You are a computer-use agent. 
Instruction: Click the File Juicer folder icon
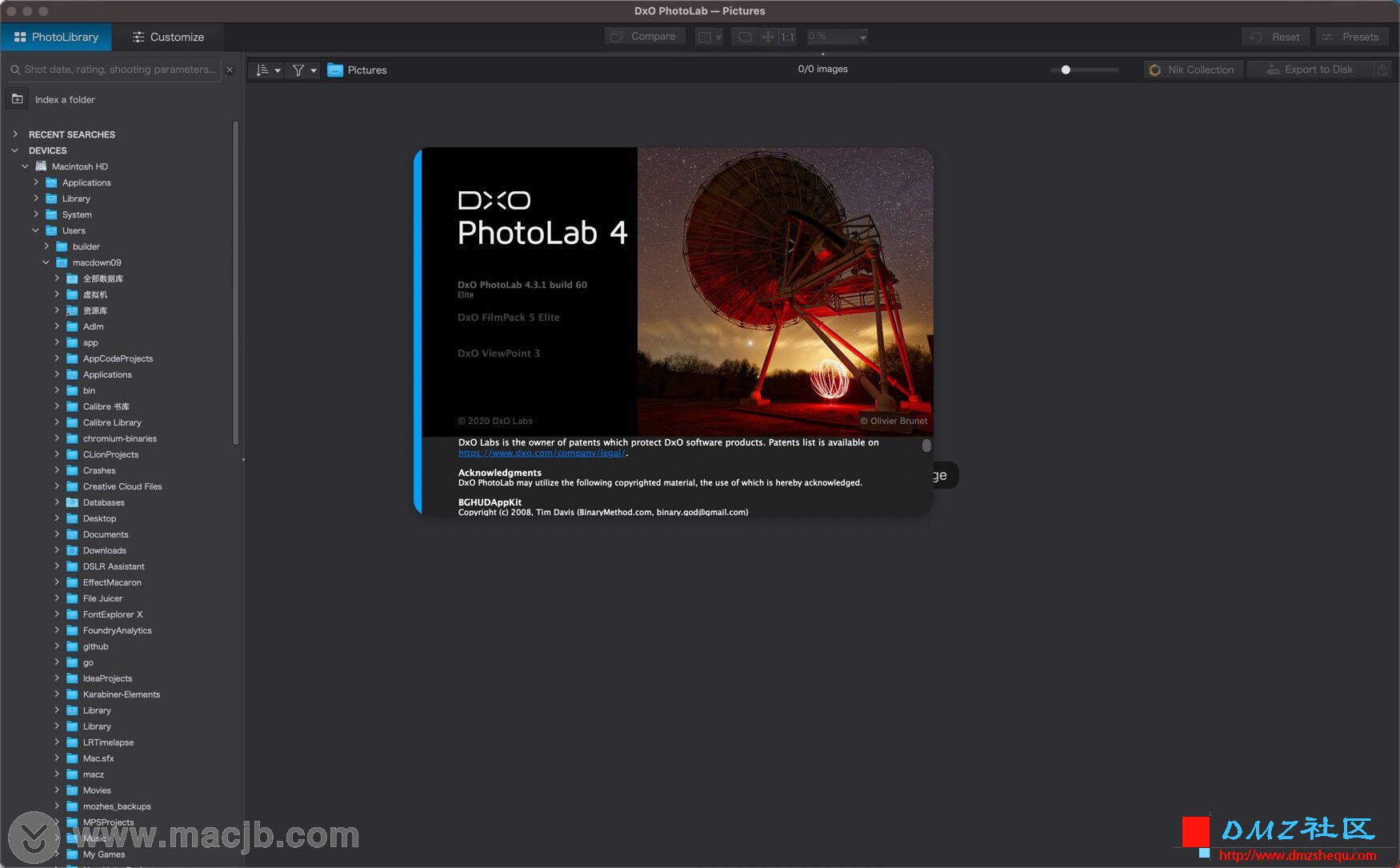72,598
